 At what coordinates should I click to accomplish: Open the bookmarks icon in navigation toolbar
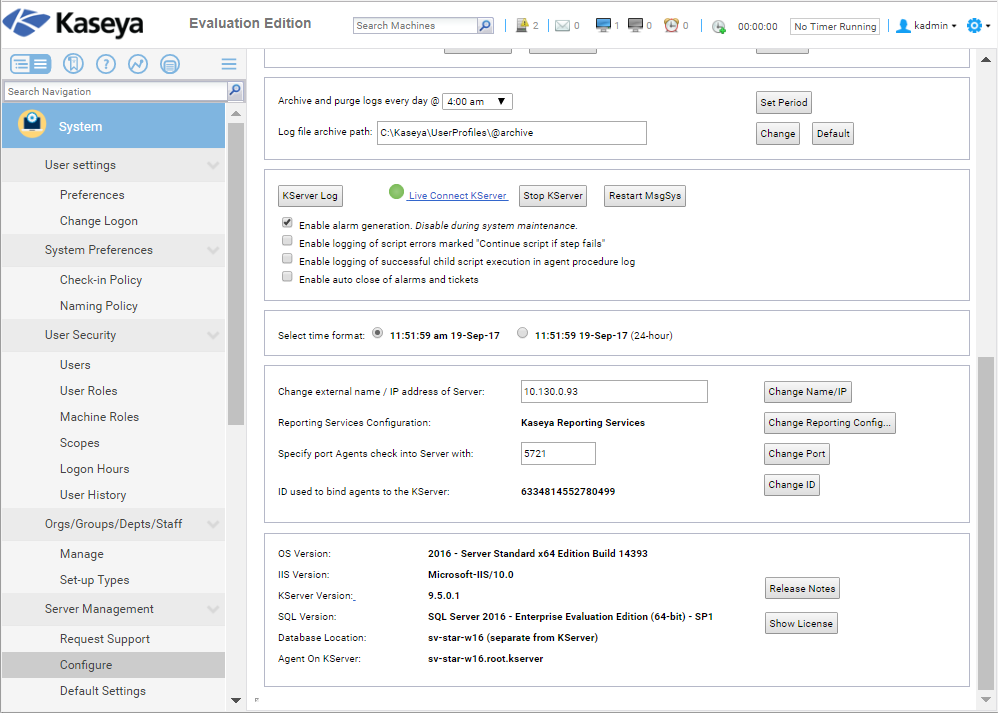tap(73, 64)
